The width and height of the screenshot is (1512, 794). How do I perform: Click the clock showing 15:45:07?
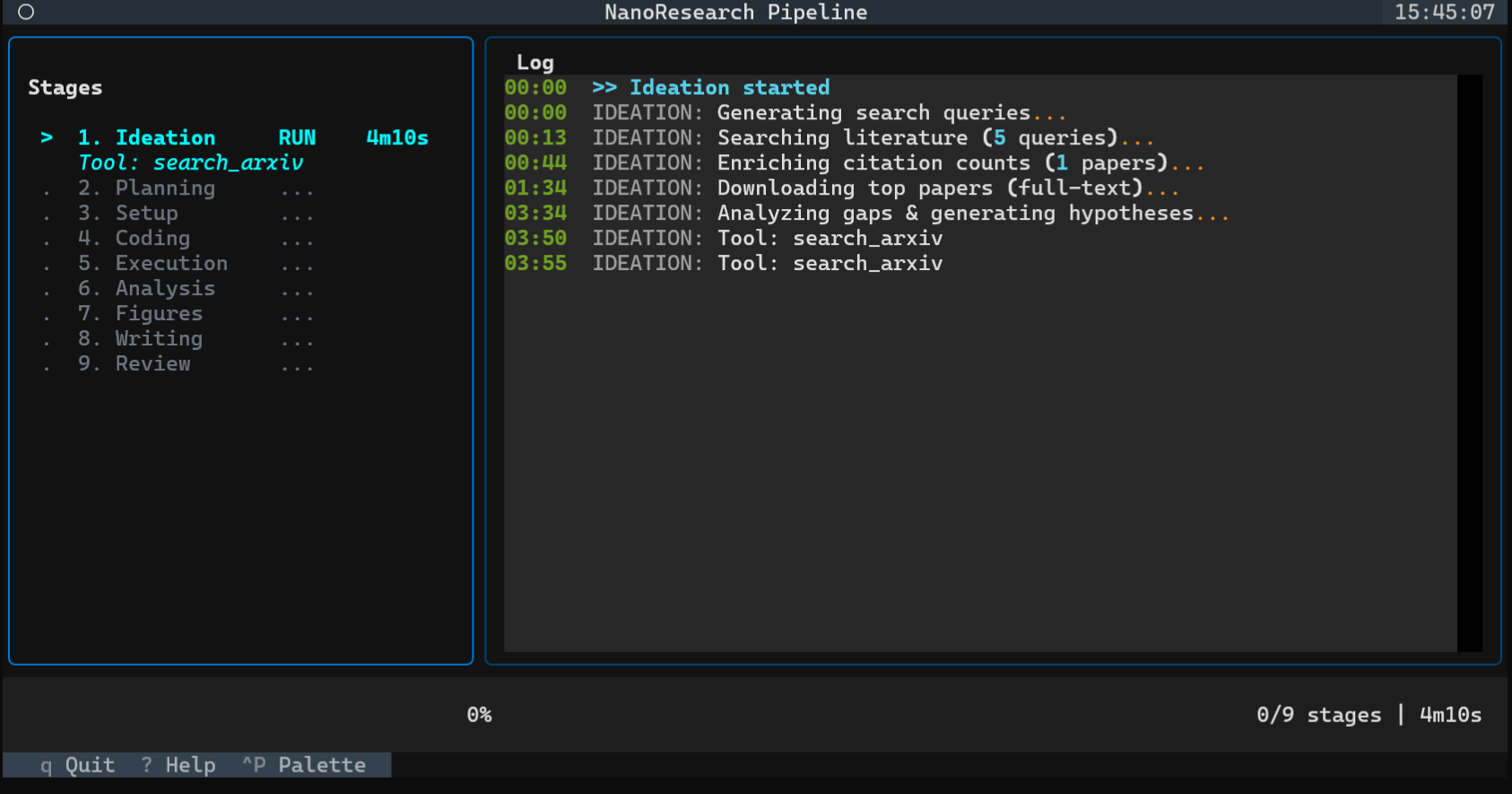click(x=1444, y=12)
